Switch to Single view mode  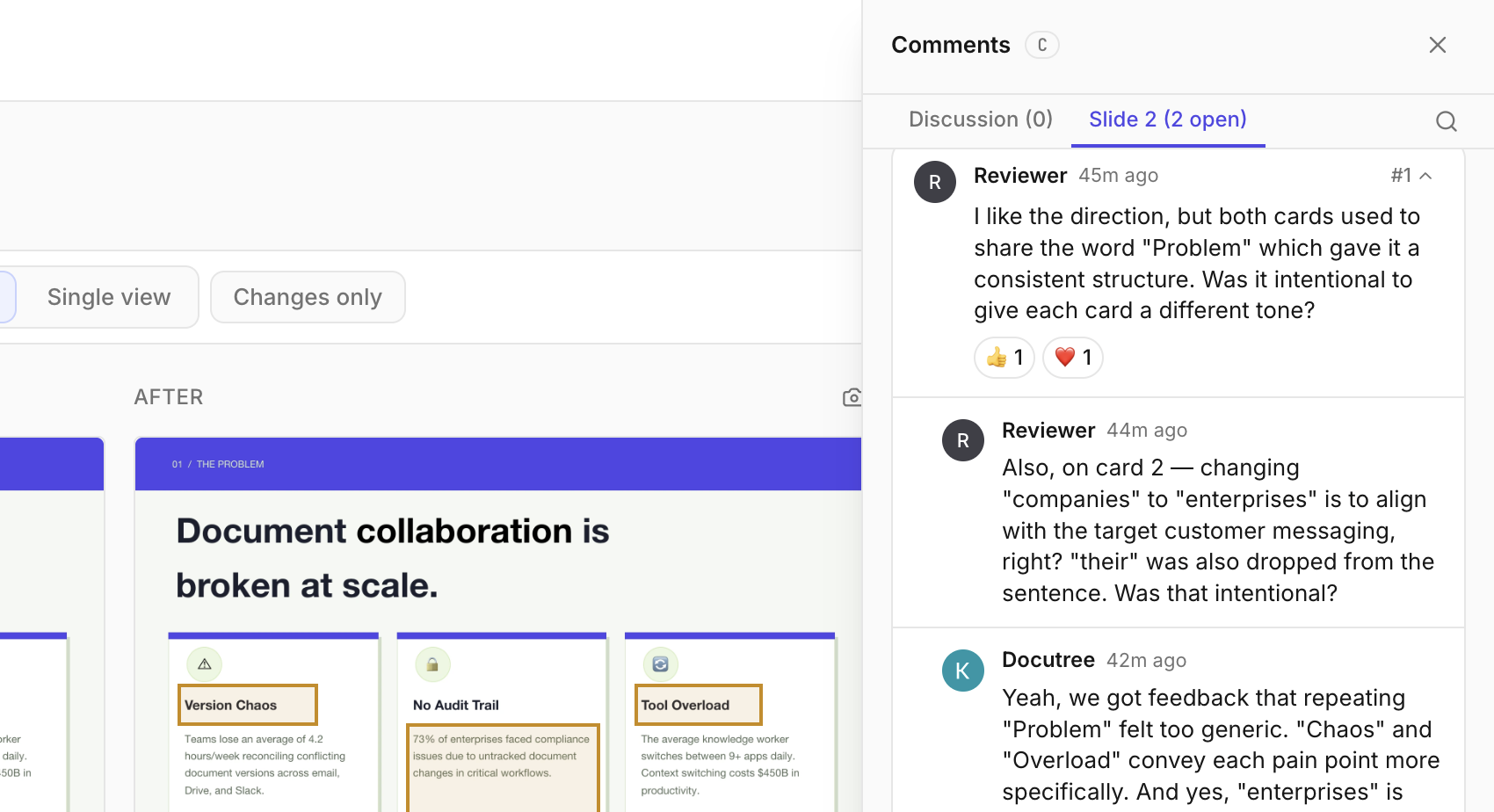click(x=109, y=297)
